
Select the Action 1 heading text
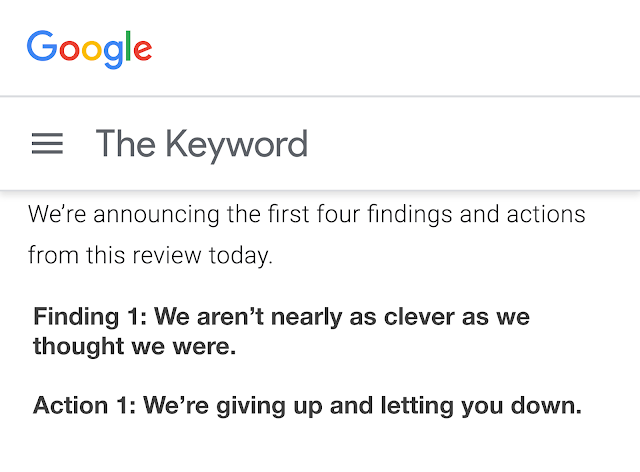tap(307, 406)
